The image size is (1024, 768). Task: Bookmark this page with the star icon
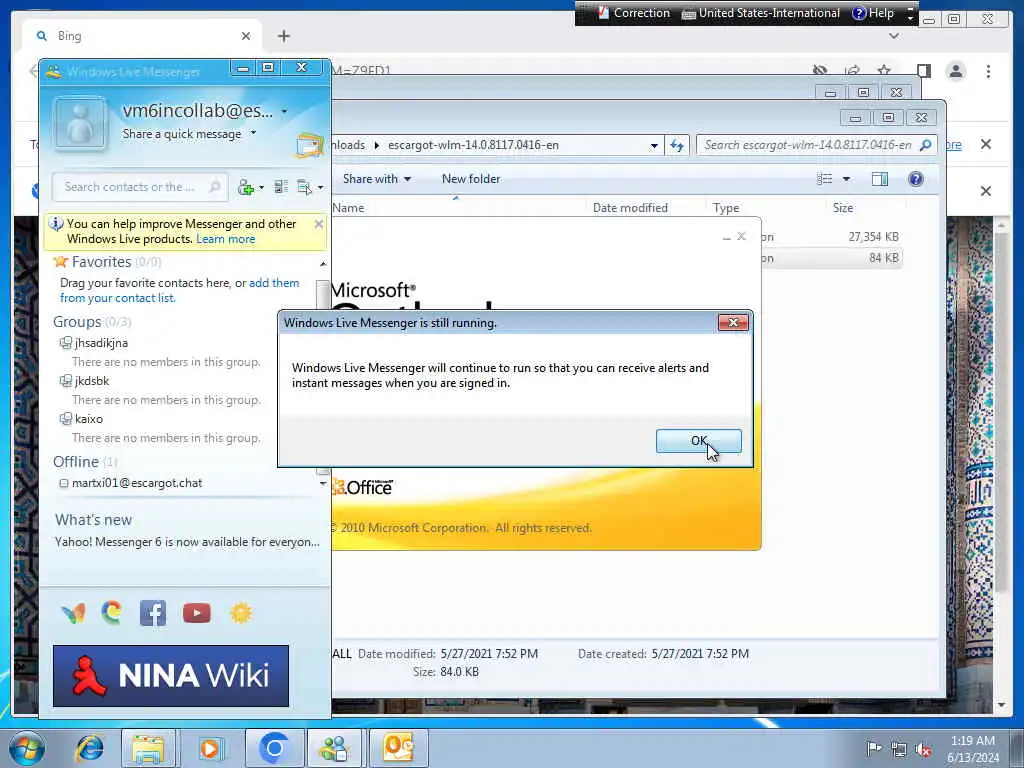(x=884, y=71)
